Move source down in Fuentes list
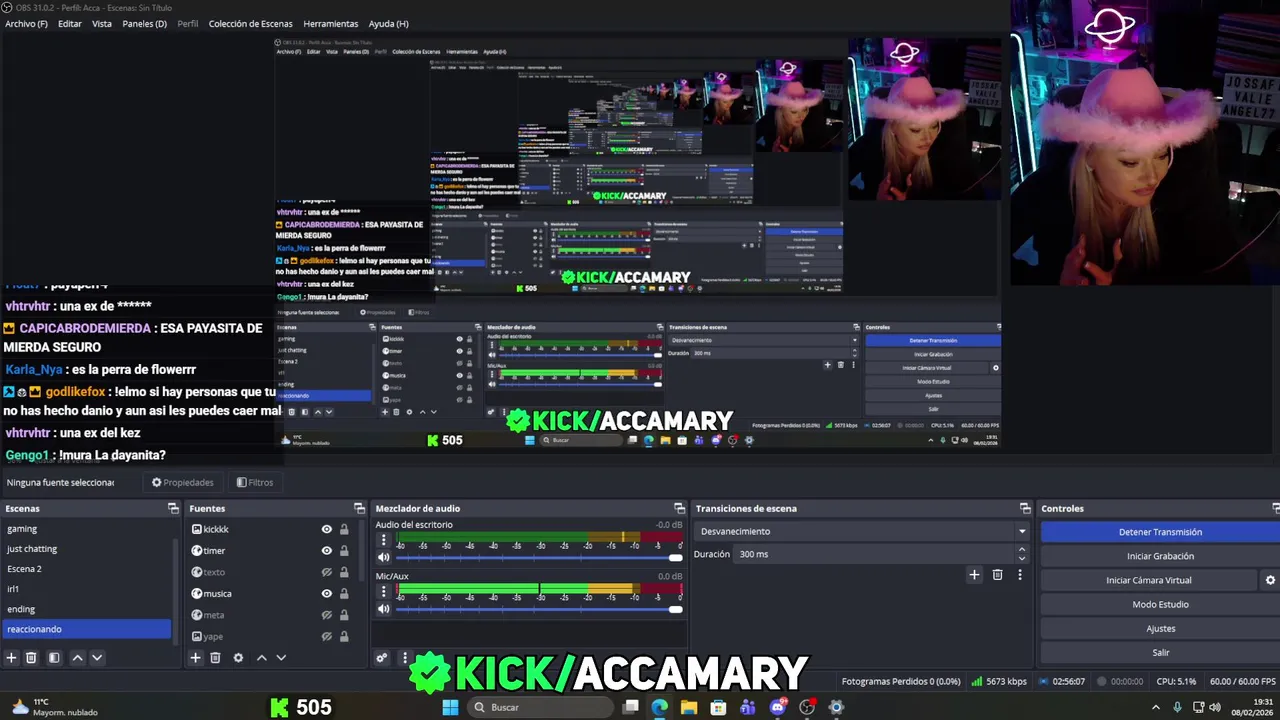 pyautogui.click(x=281, y=657)
